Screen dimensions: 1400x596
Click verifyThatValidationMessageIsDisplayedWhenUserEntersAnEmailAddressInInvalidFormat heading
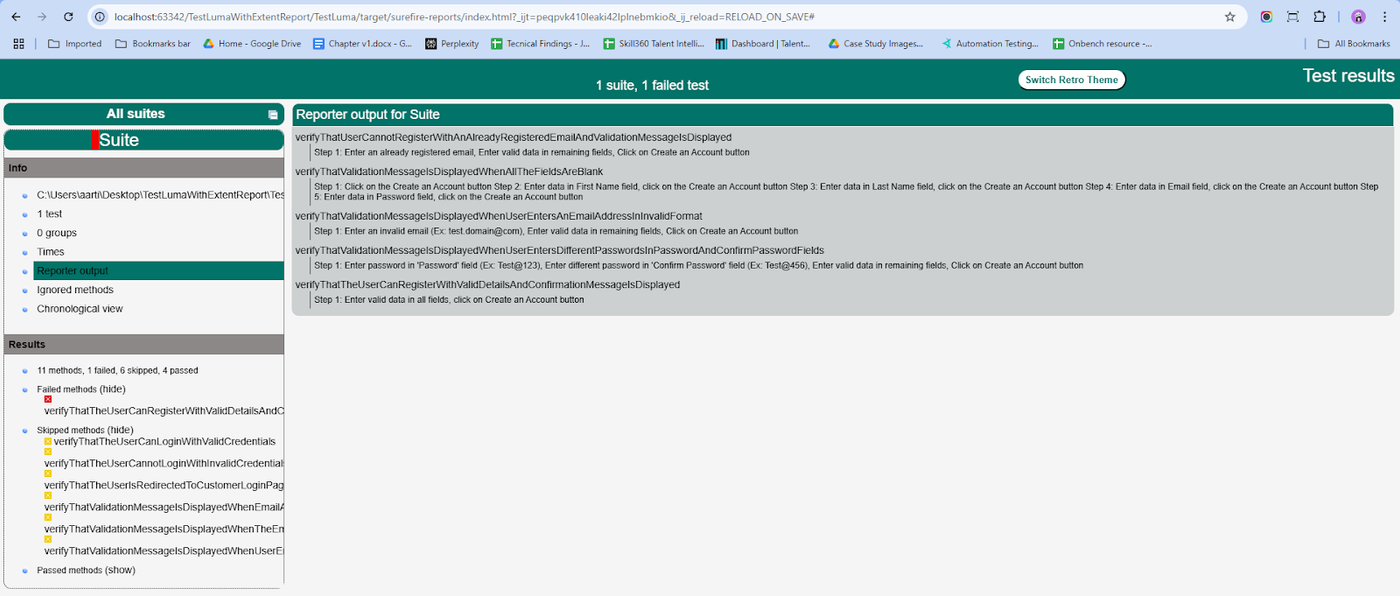tap(499, 216)
